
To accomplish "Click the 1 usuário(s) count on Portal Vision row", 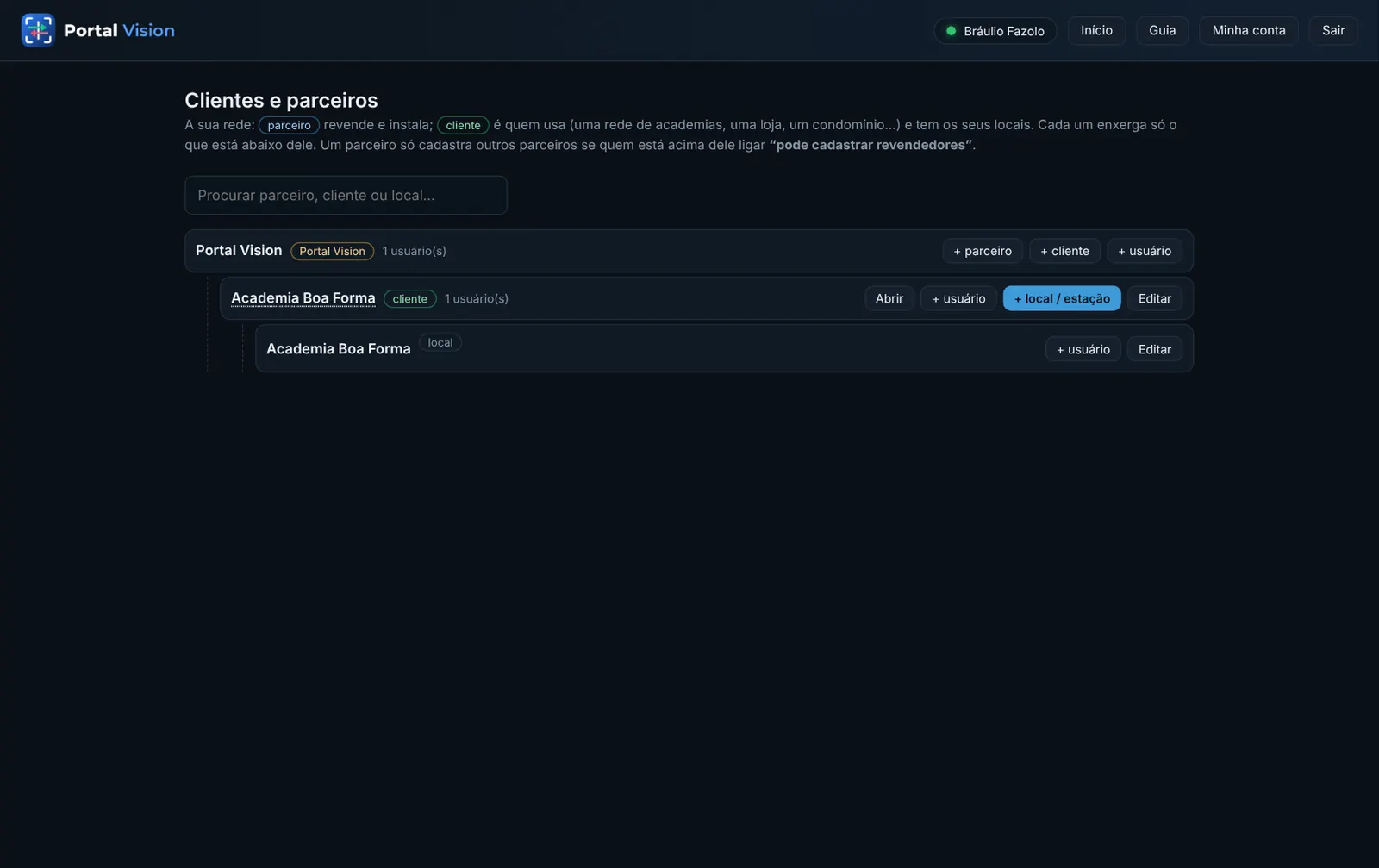I will [x=415, y=252].
